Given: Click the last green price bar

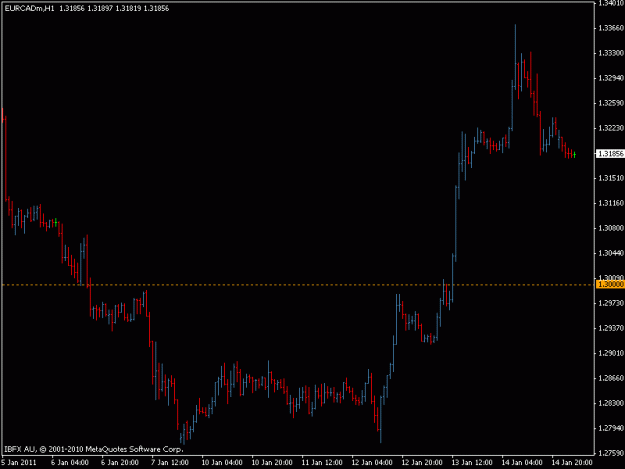Looking at the screenshot, I should (x=574, y=155).
